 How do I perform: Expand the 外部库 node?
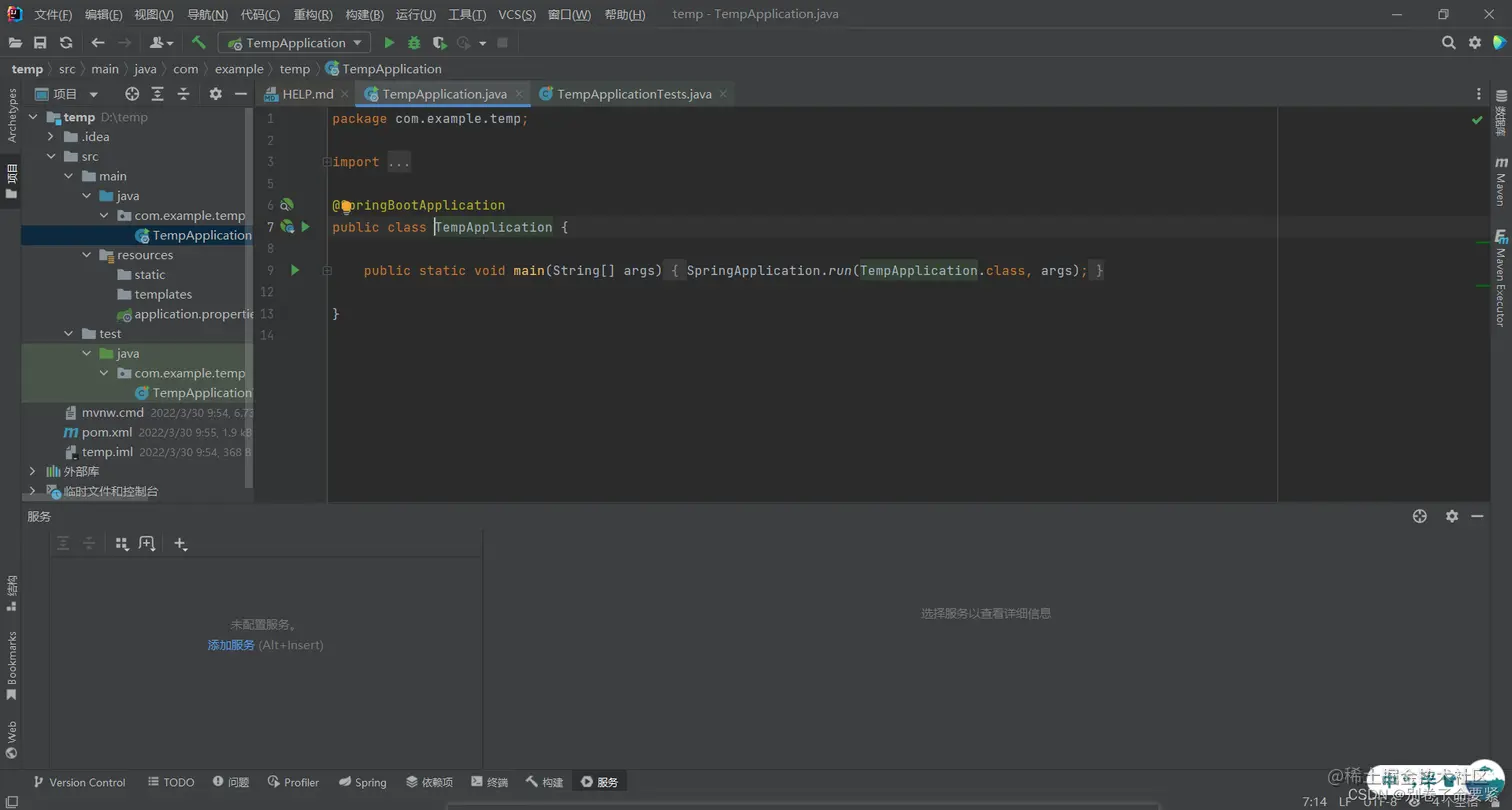(x=32, y=471)
